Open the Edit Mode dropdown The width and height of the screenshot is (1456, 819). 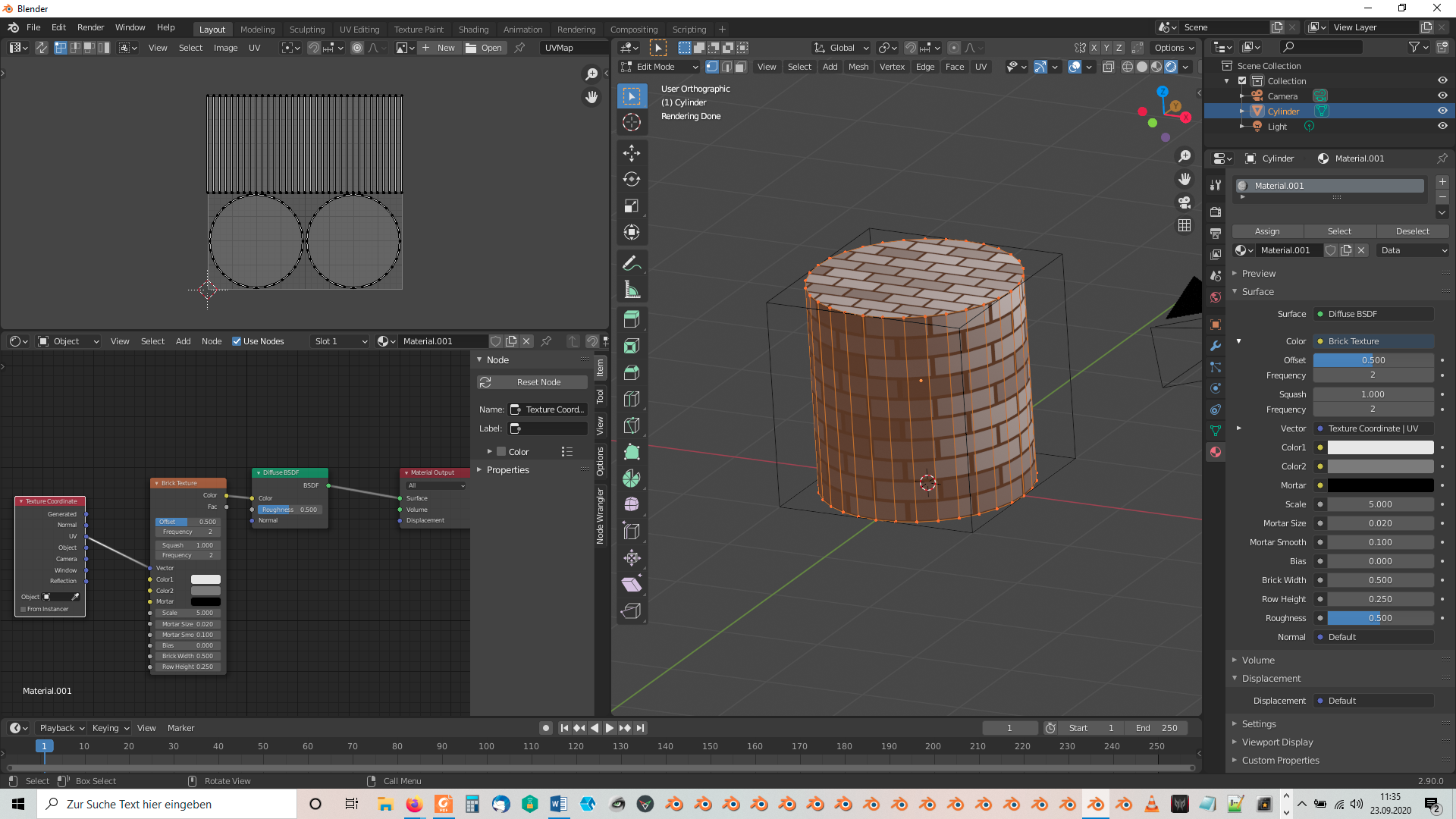pos(658,67)
